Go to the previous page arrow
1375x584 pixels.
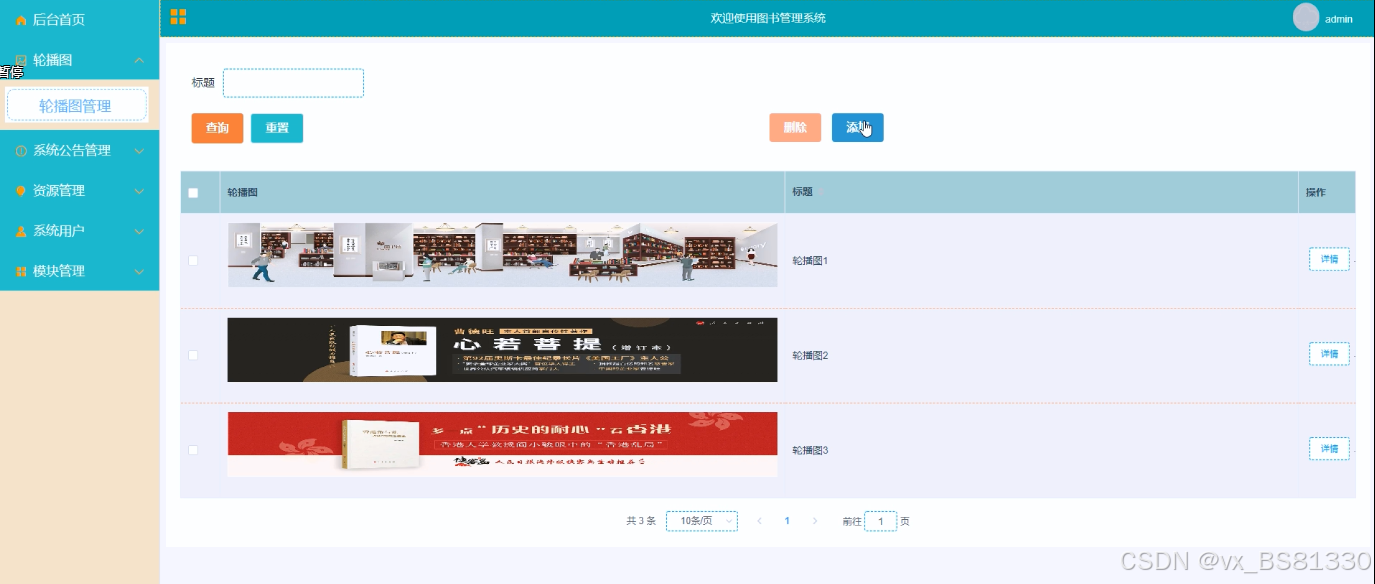tap(759, 521)
